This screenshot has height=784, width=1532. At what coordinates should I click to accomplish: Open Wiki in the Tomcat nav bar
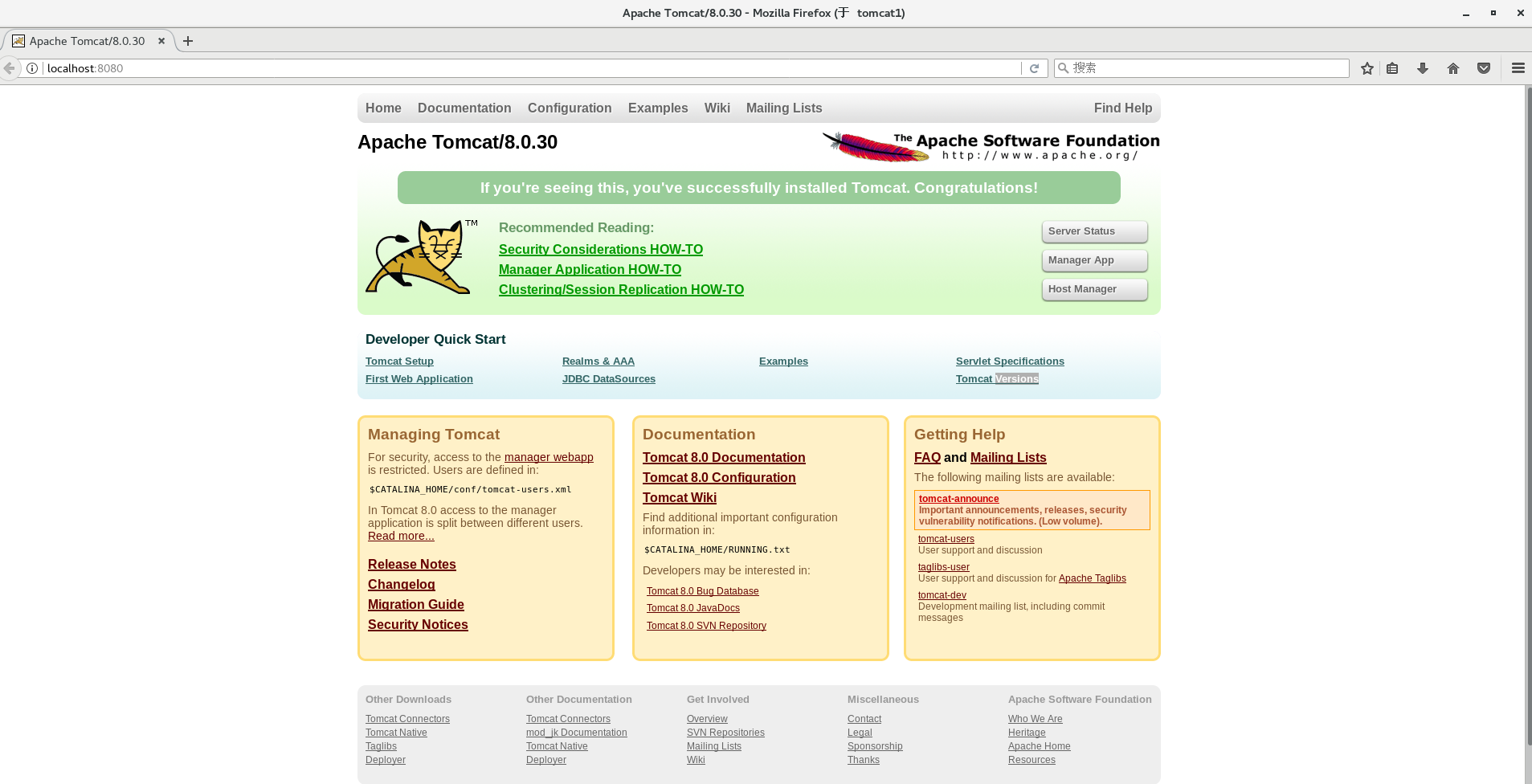click(717, 108)
